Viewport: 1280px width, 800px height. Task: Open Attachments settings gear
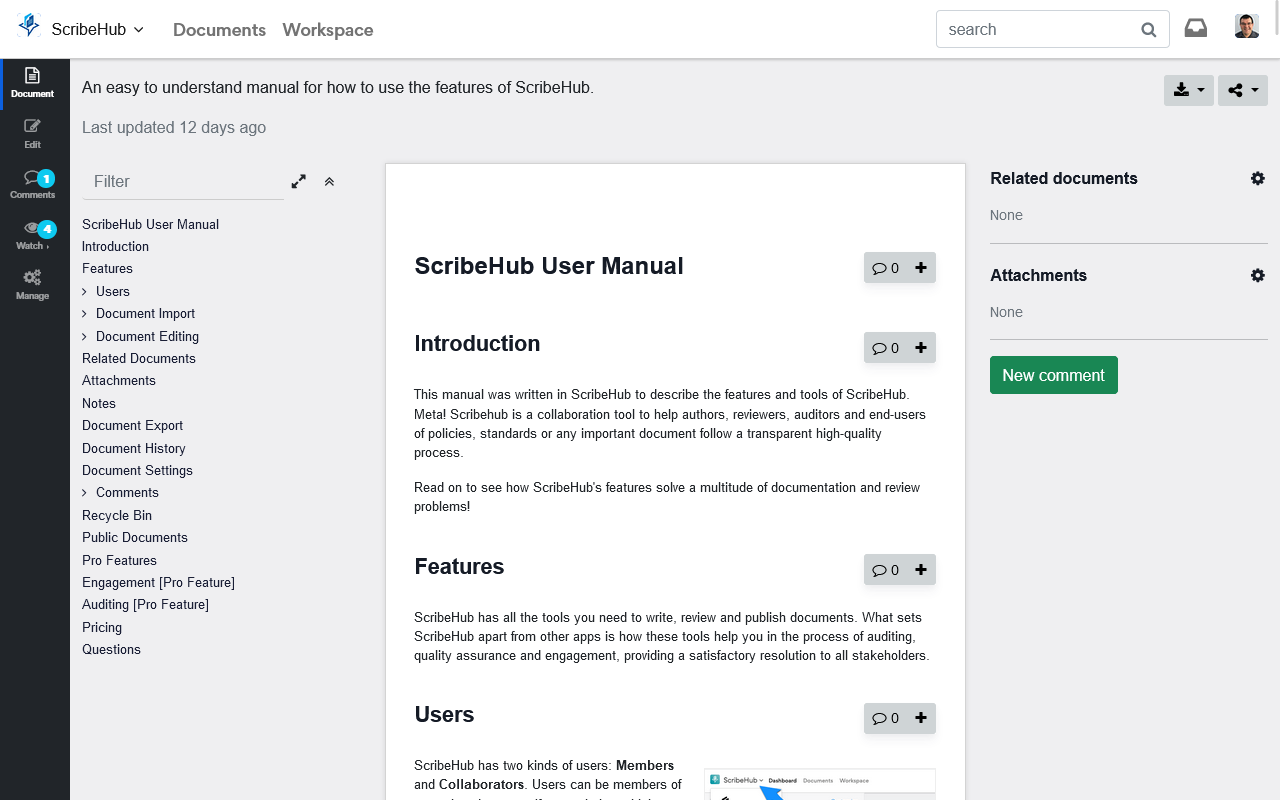(1258, 275)
